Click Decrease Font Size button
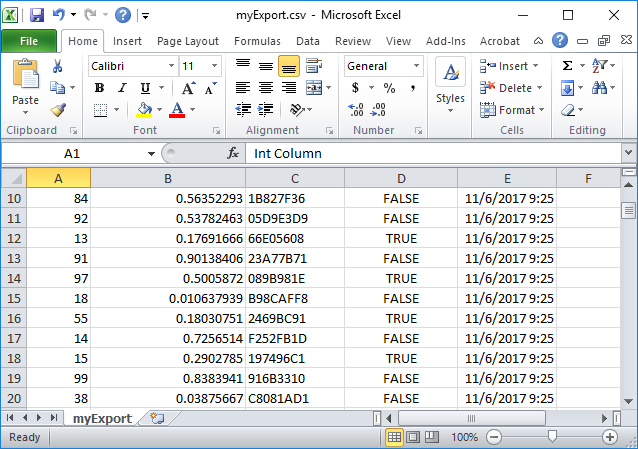The height and width of the screenshot is (449, 638). [x=210, y=88]
